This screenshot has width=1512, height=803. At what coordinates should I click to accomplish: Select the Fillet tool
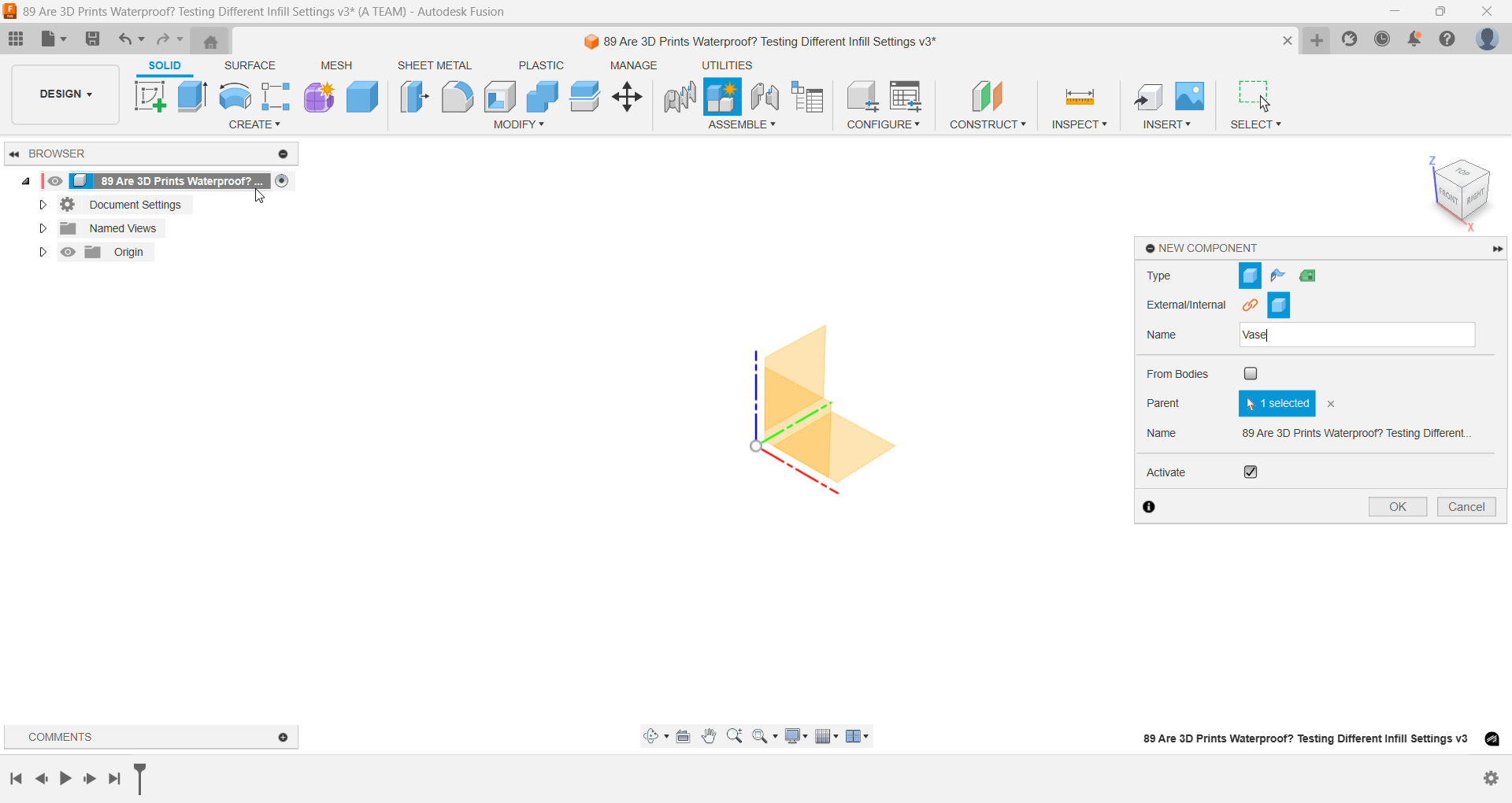(x=457, y=97)
